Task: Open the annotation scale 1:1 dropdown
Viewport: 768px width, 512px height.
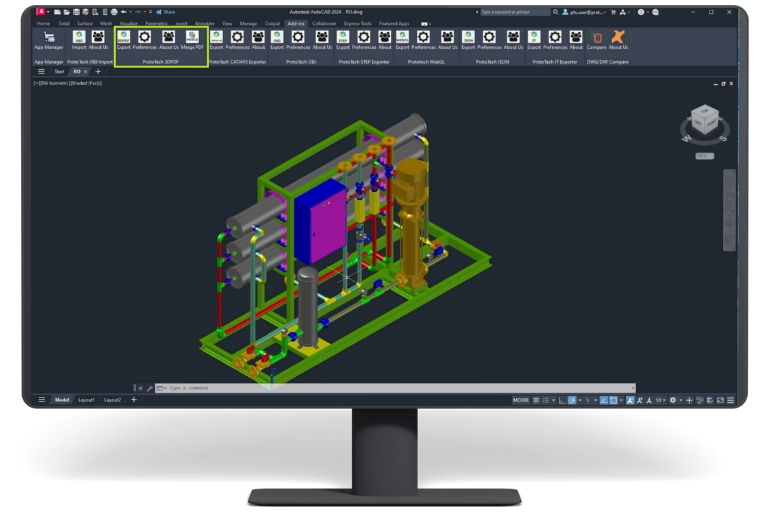Action: (661, 400)
